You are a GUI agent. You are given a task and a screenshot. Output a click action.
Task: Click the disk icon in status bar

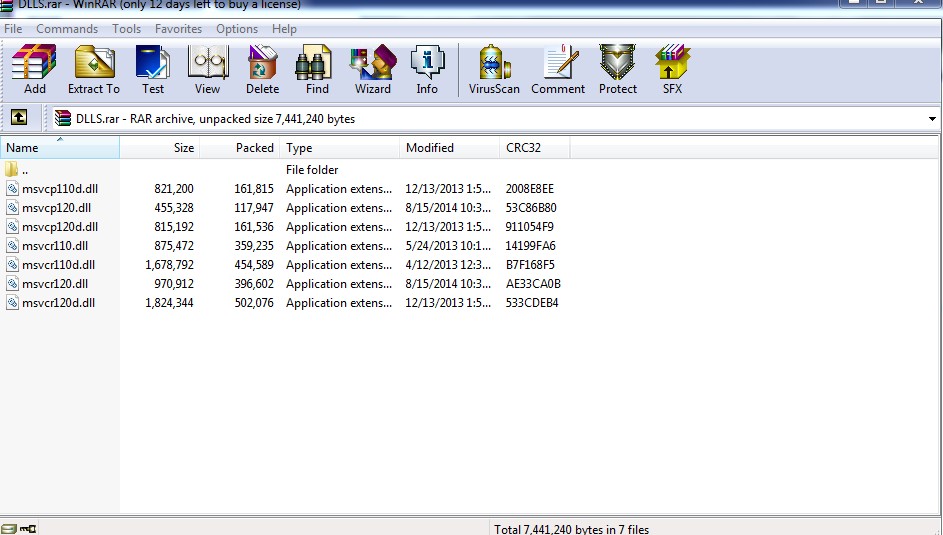tap(8, 529)
